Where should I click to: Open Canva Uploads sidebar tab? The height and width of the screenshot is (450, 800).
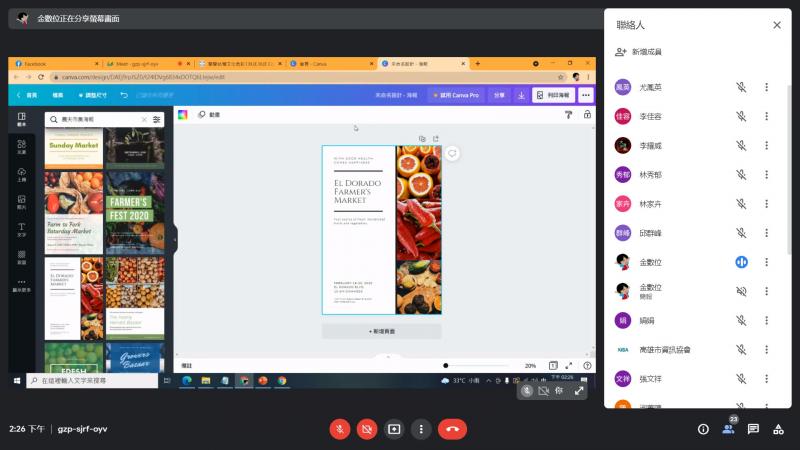(21, 174)
